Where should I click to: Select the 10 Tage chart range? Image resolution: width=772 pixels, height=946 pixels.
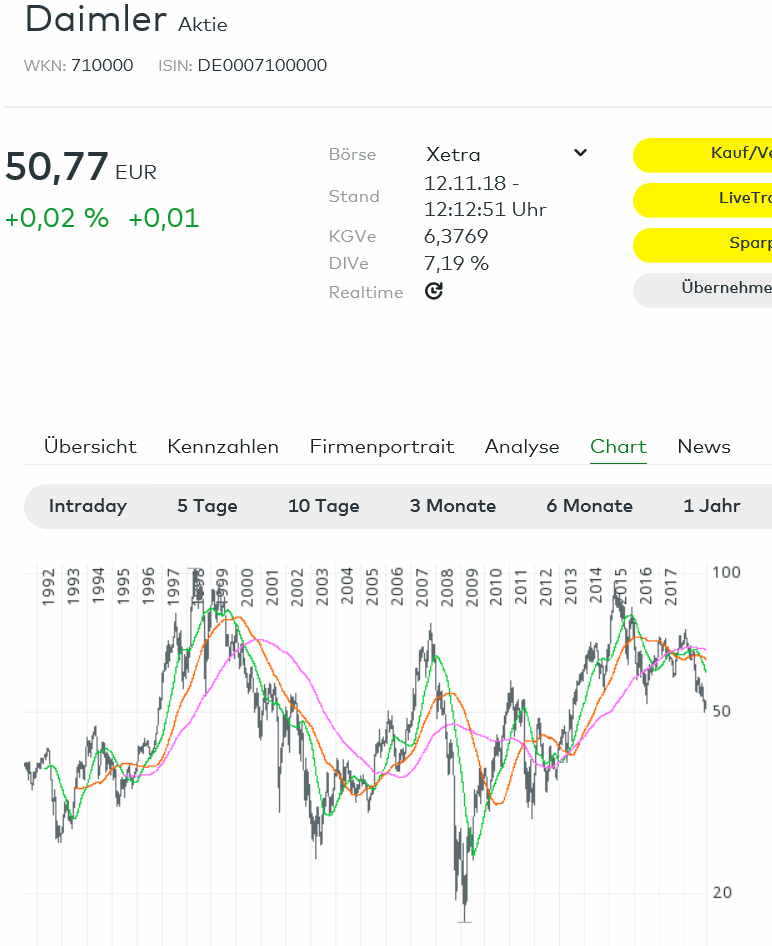click(324, 506)
